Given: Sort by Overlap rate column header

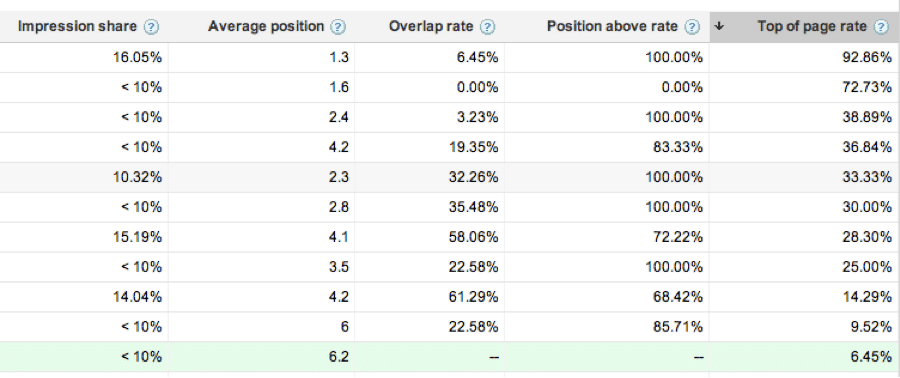Looking at the screenshot, I should pos(431,26).
